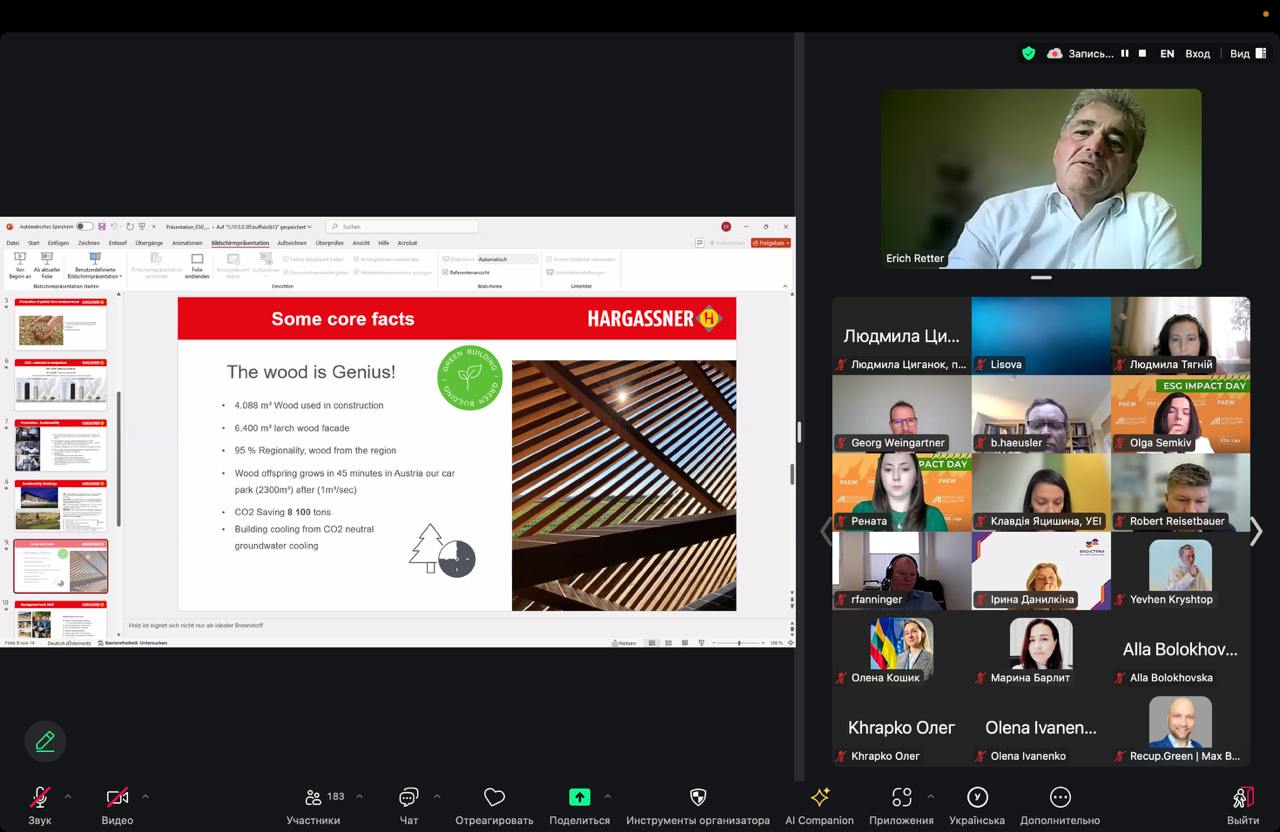Click the green annotation pencil icon
The image size is (1280, 832).
point(45,741)
